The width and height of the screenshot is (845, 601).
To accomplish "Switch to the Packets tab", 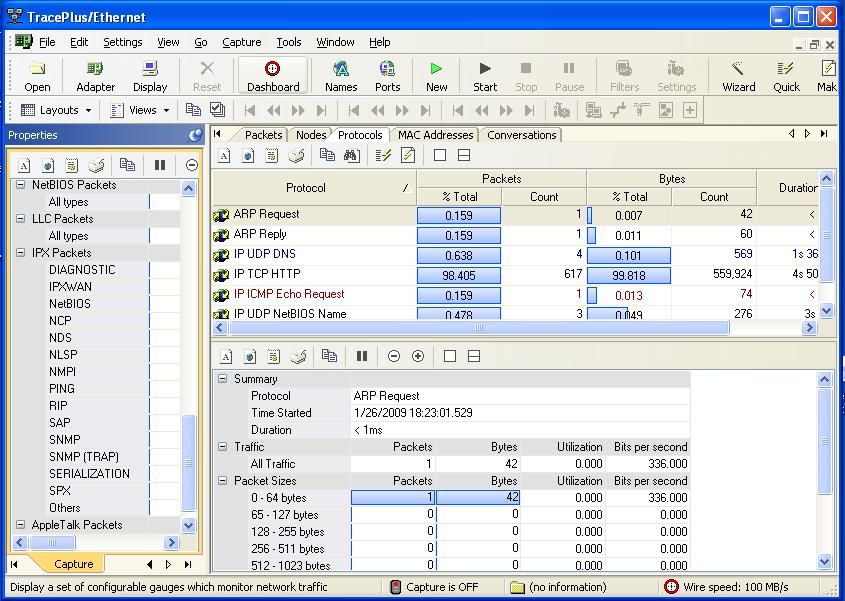I will tap(263, 135).
